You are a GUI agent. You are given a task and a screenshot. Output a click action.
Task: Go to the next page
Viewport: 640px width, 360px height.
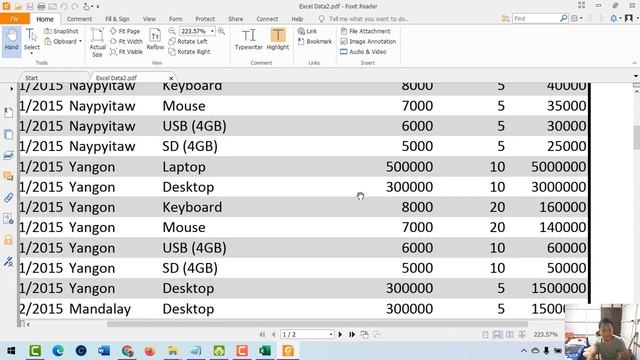(x=340, y=334)
